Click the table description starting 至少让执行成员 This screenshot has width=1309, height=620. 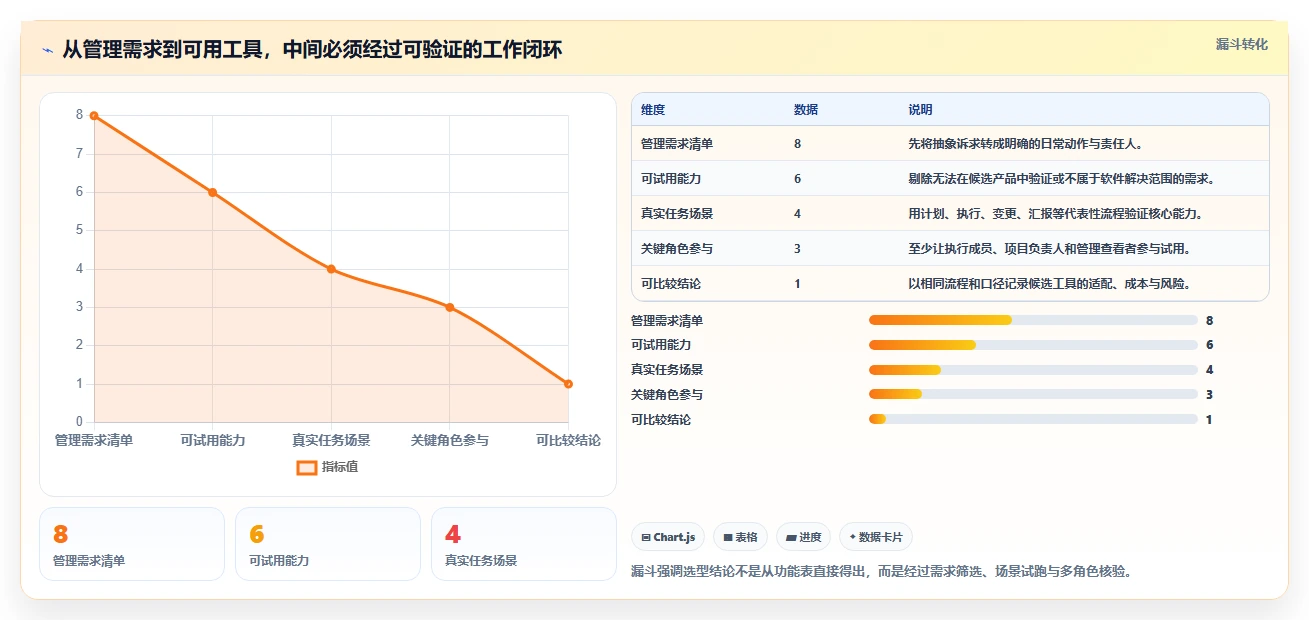[1049, 249]
